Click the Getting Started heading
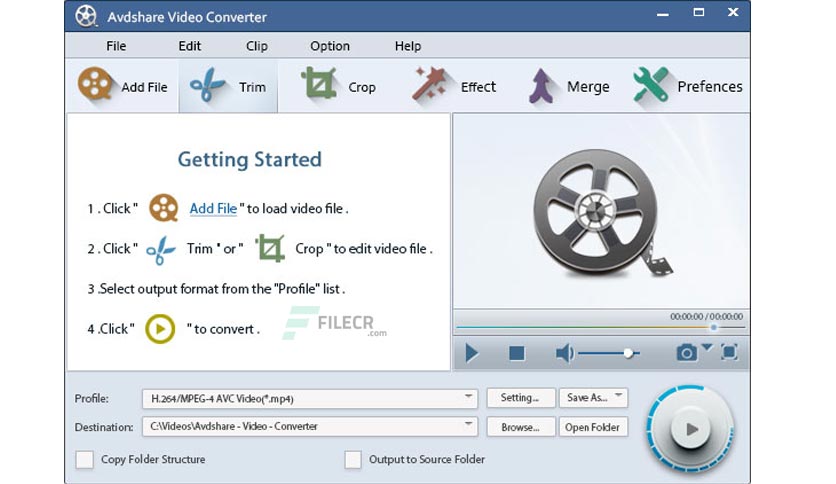The image size is (836, 484). pyautogui.click(x=250, y=159)
